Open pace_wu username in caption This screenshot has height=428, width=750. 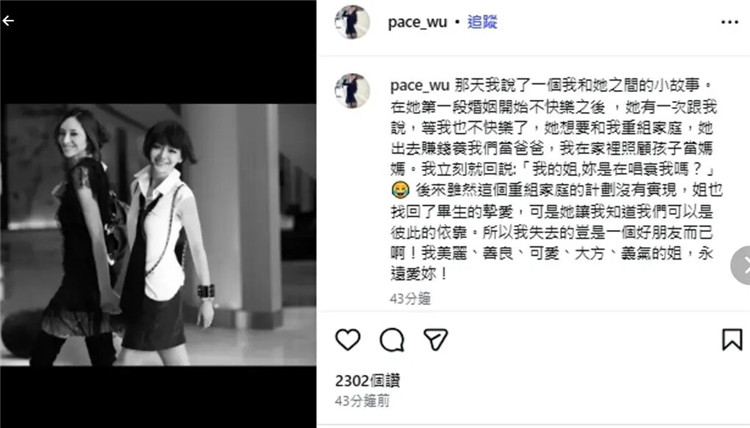pyautogui.click(x=420, y=86)
